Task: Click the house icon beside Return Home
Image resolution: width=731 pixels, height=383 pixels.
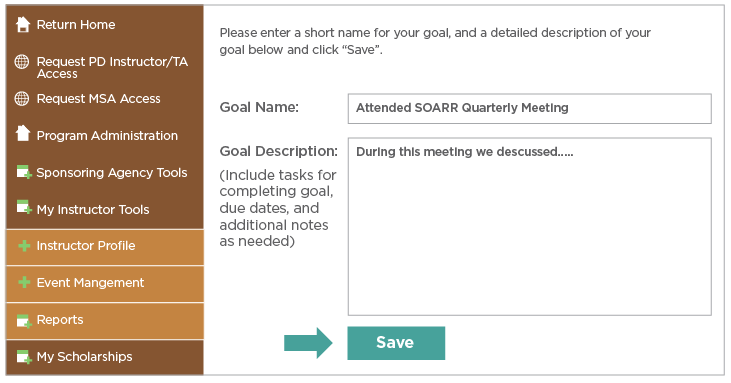Action: click(x=23, y=24)
